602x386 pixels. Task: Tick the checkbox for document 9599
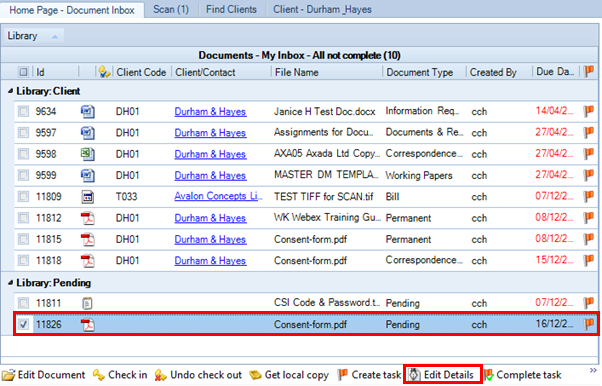[x=23, y=176]
